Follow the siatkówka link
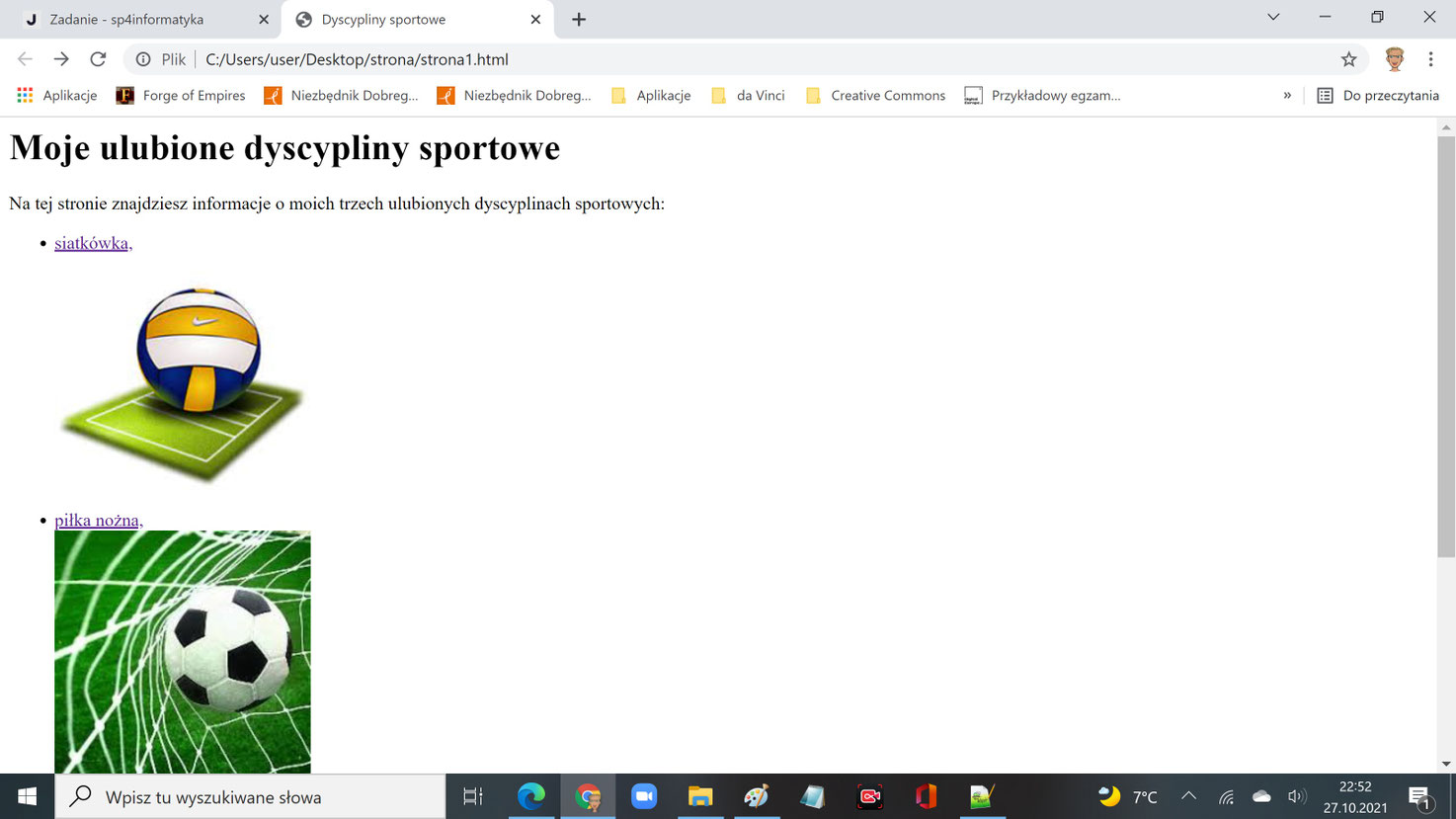Screen dimensions: 1456x819 coord(92,242)
